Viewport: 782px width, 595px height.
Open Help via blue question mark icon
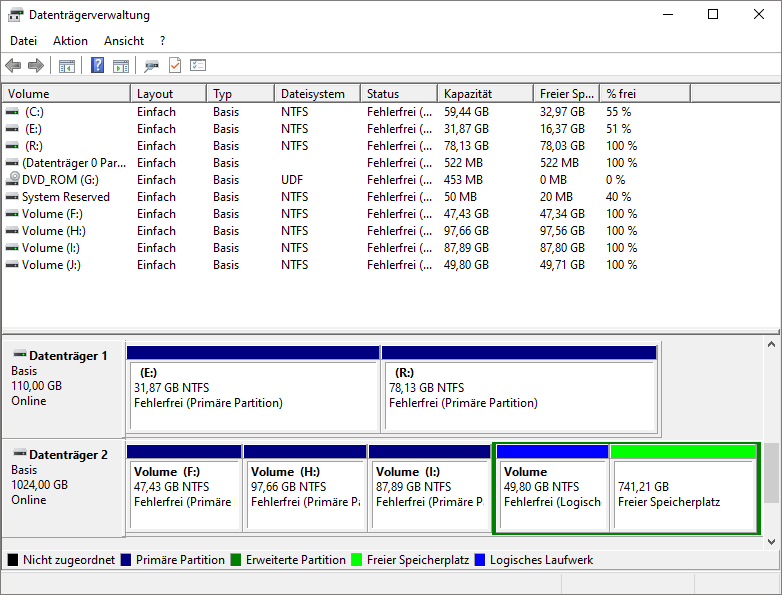[98, 66]
